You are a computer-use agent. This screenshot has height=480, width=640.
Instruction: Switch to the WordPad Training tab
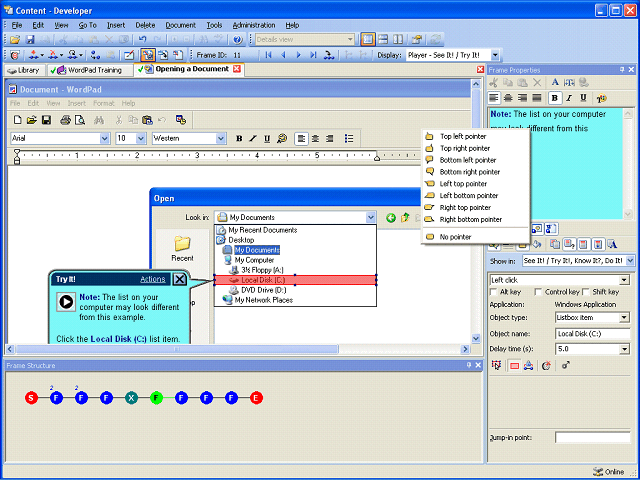point(90,70)
